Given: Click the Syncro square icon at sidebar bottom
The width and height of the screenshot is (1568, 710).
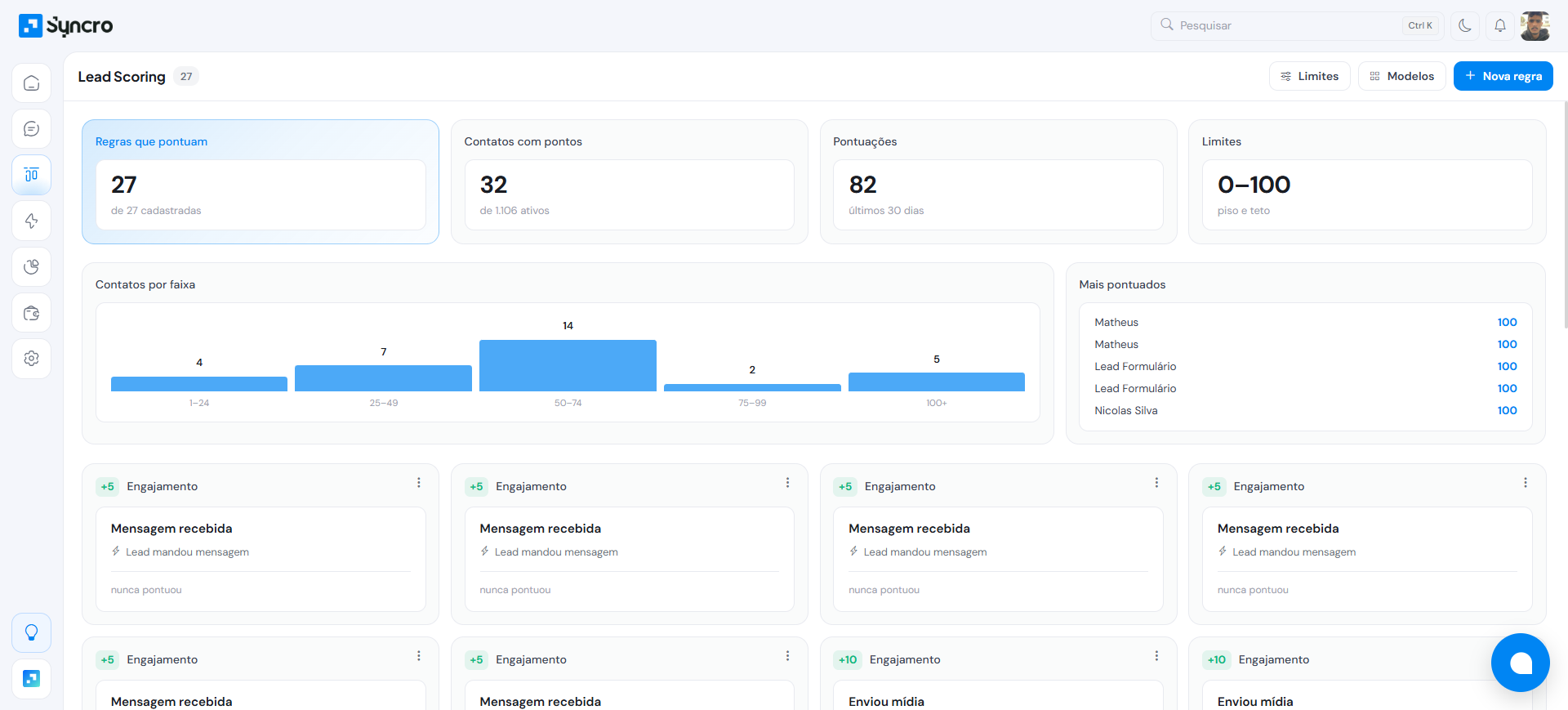Looking at the screenshot, I should click(x=32, y=678).
